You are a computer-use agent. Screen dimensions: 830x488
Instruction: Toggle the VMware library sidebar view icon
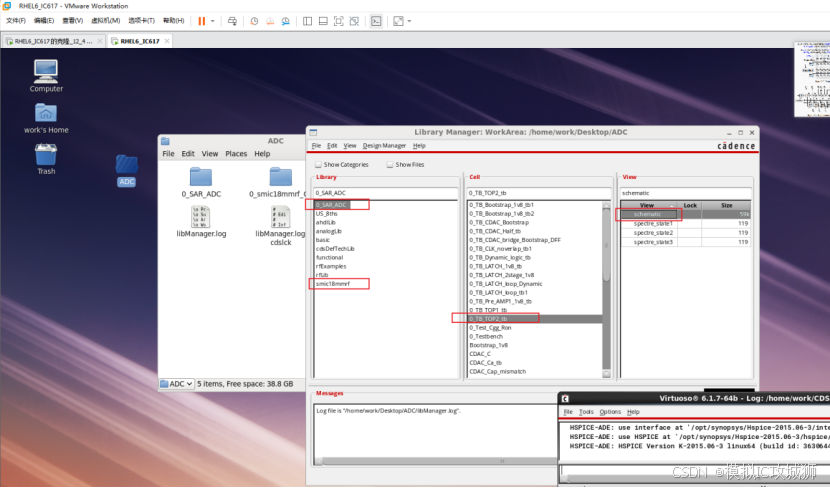point(307,21)
